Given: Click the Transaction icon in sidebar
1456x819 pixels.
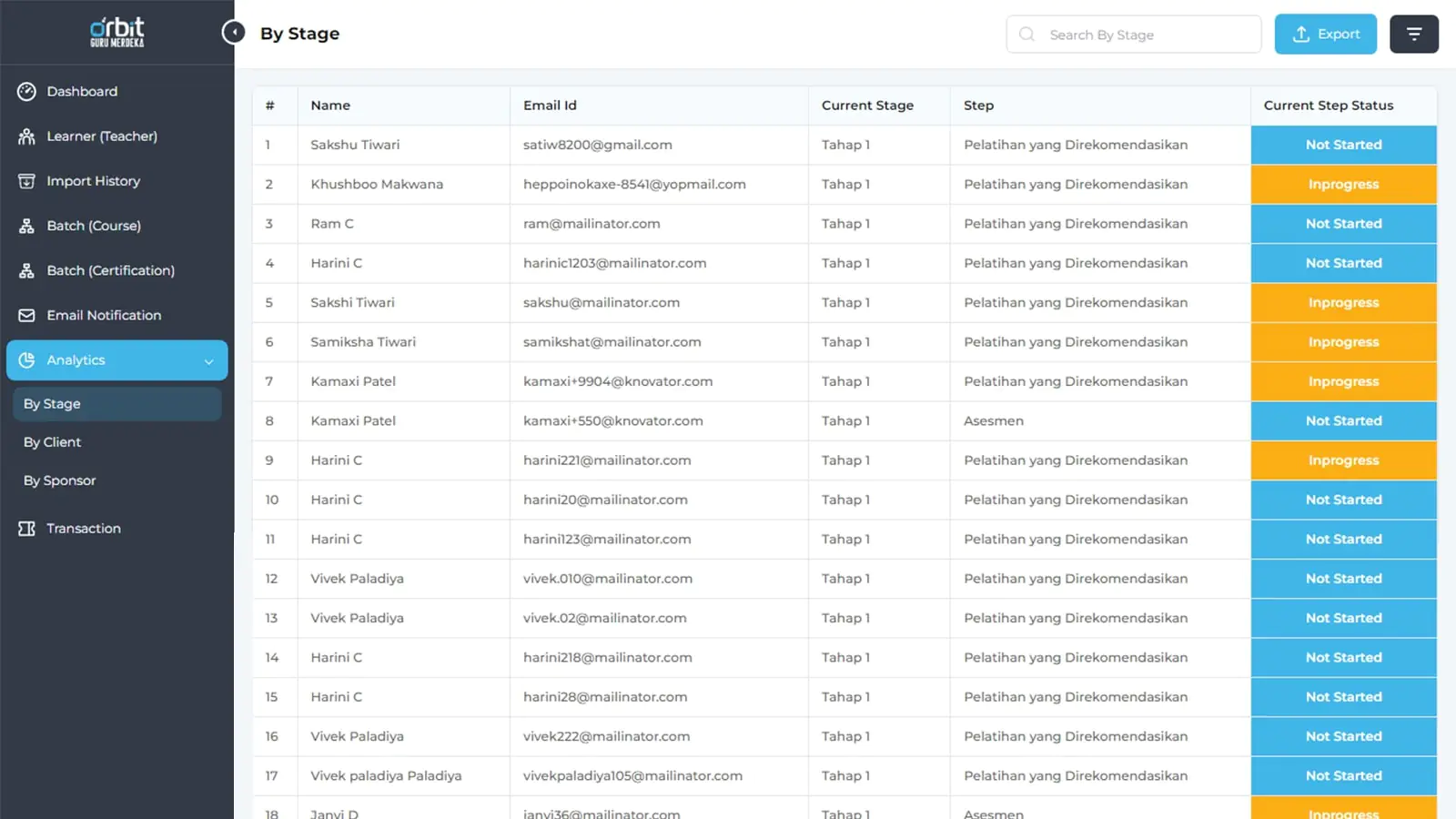Looking at the screenshot, I should 26,529.
